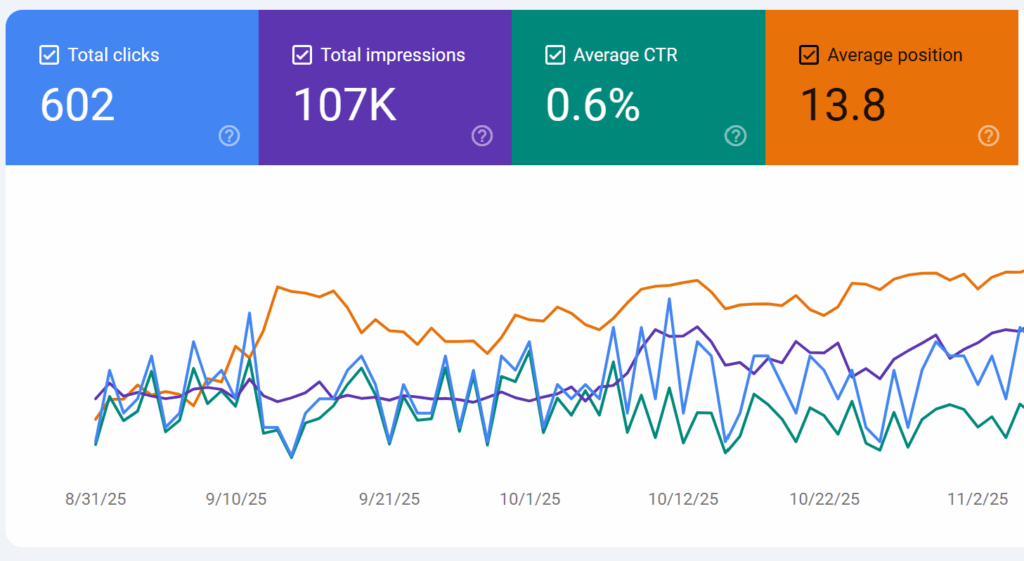Click the 11/2/25 date label

click(x=978, y=499)
